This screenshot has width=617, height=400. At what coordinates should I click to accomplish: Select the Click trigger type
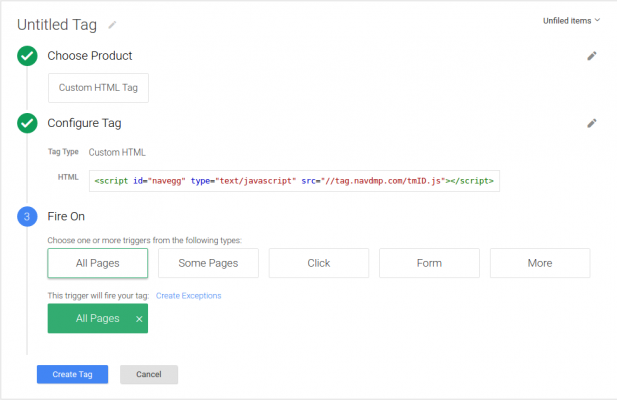pyautogui.click(x=319, y=263)
